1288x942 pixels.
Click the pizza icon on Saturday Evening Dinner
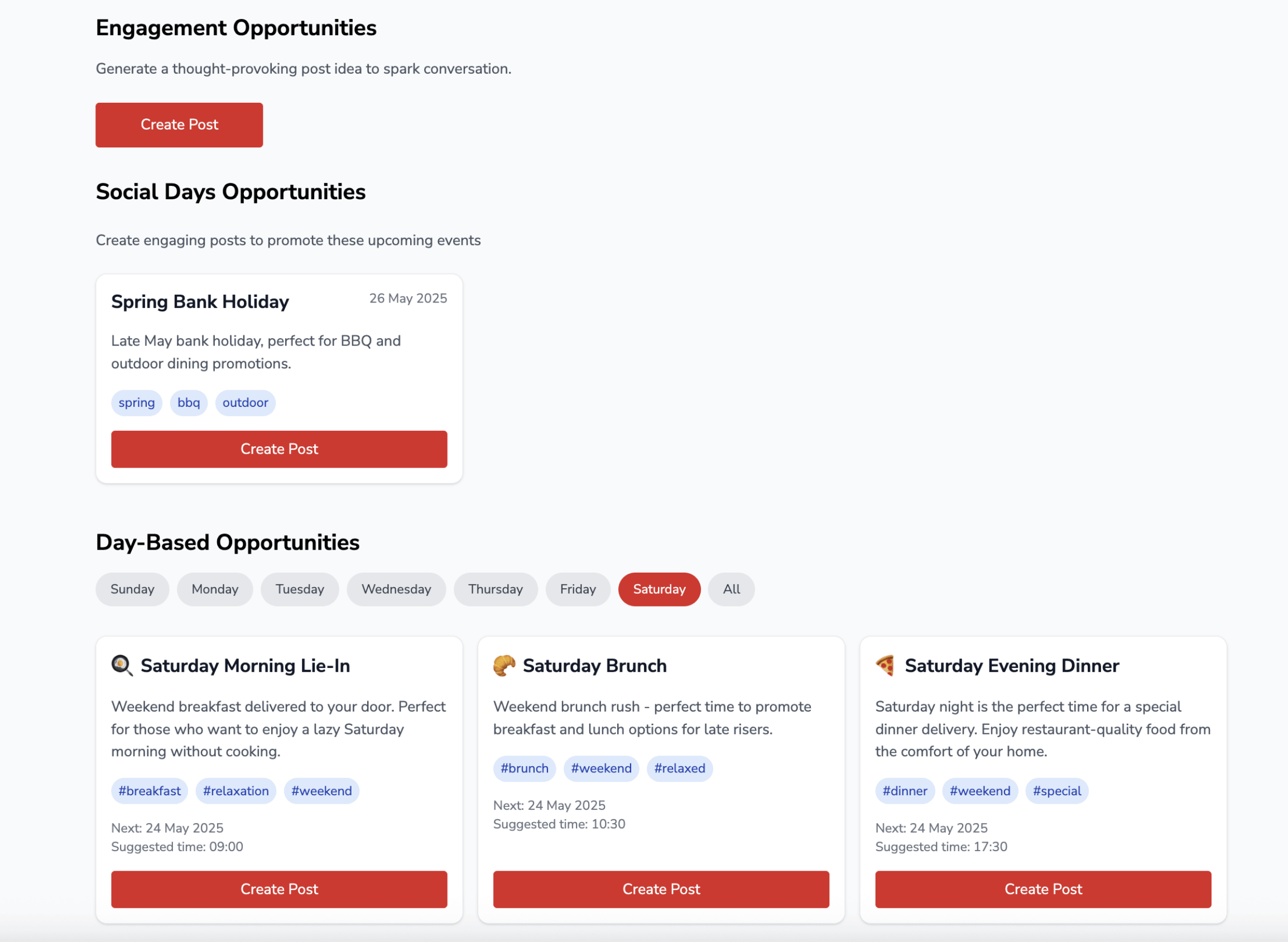click(x=885, y=665)
